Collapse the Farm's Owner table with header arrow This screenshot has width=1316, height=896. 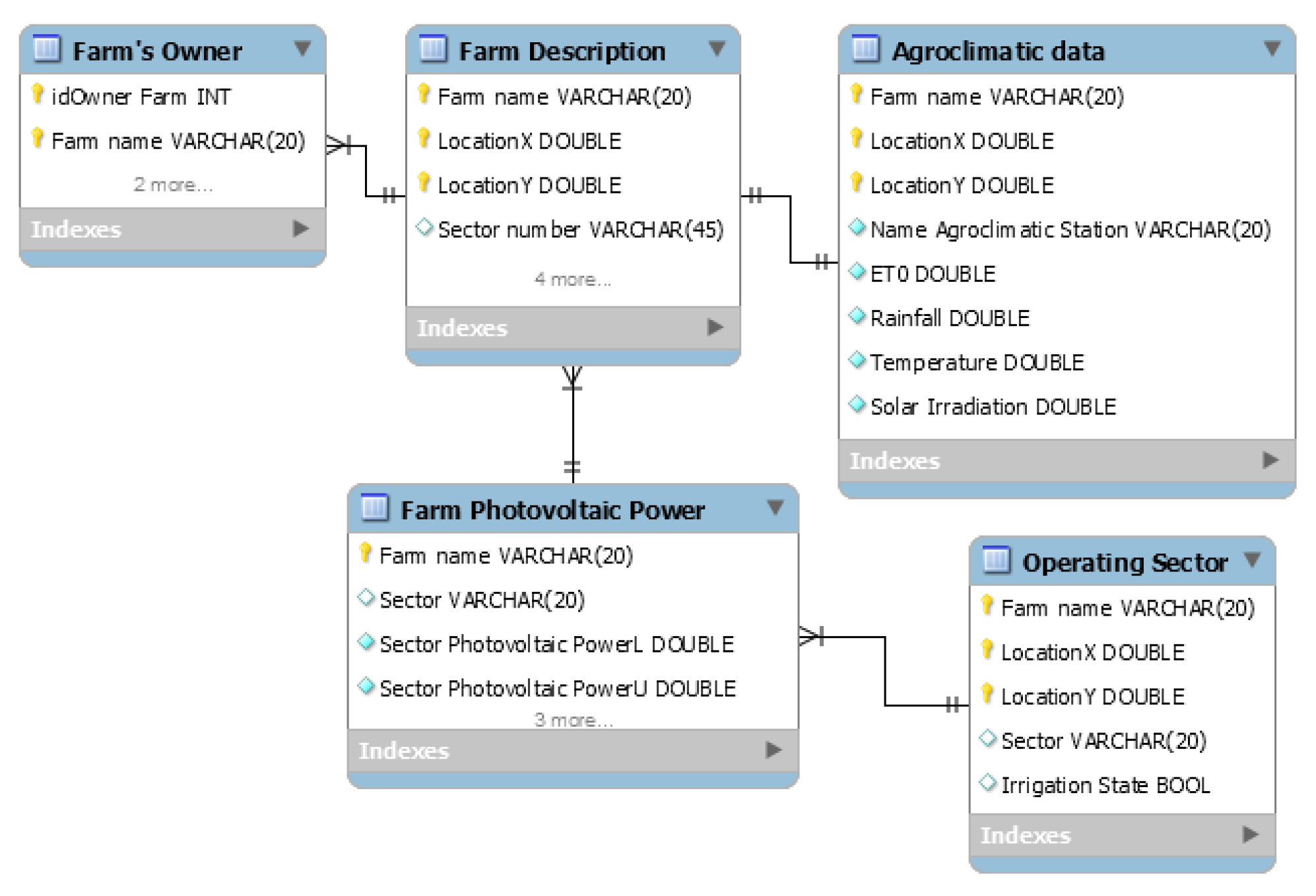coord(303,48)
